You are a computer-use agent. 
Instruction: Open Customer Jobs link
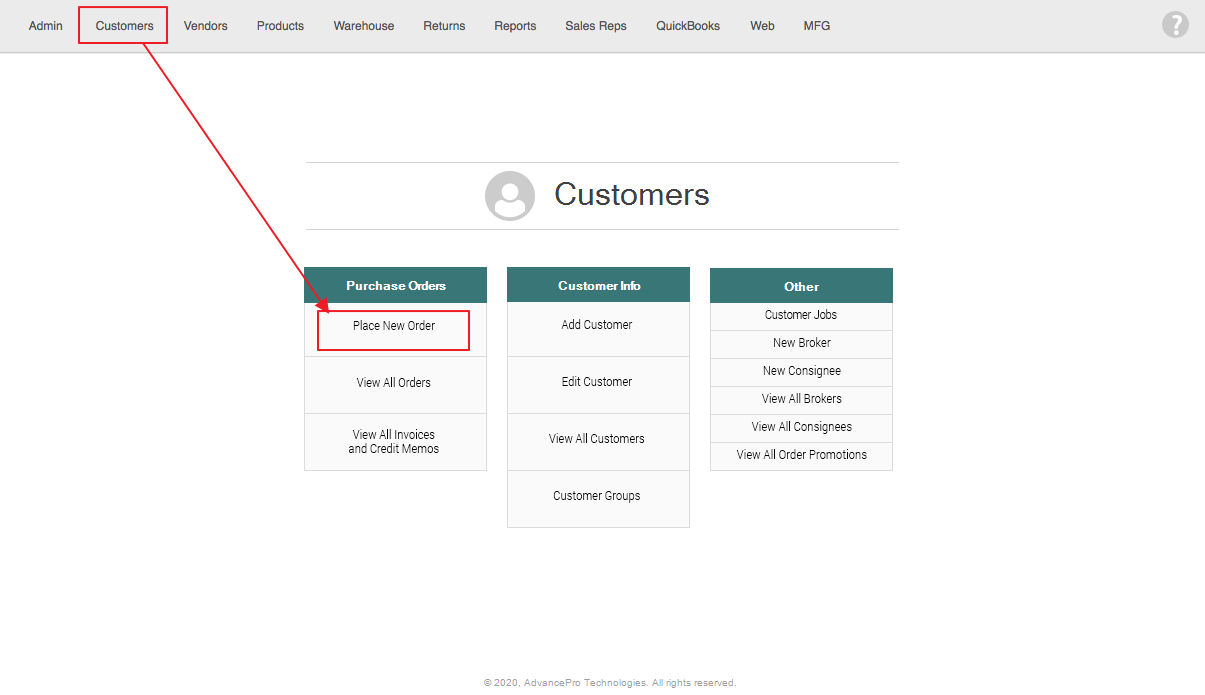coord(801,315)
